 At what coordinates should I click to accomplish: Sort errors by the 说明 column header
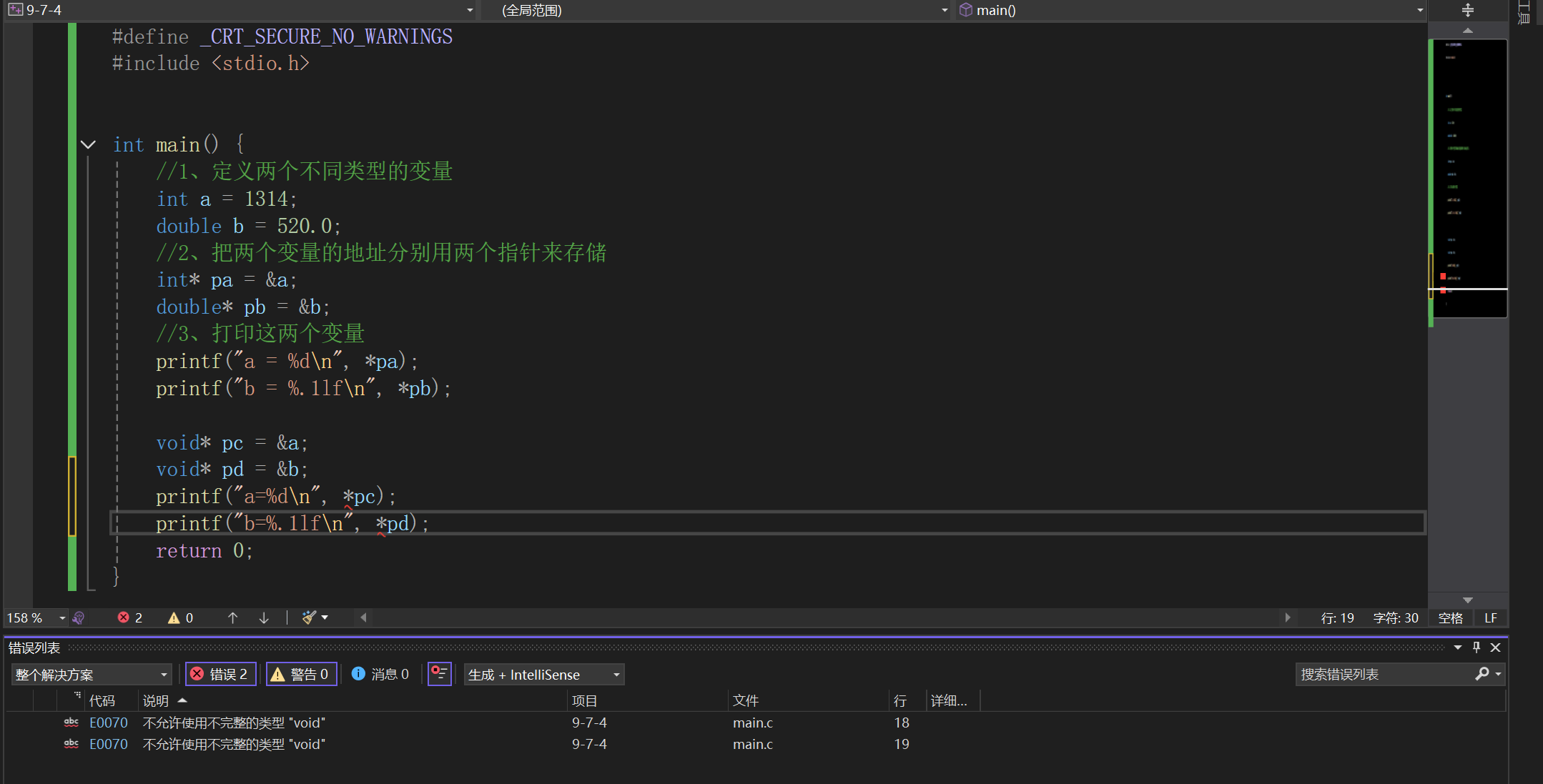click(x=156, y=701)
